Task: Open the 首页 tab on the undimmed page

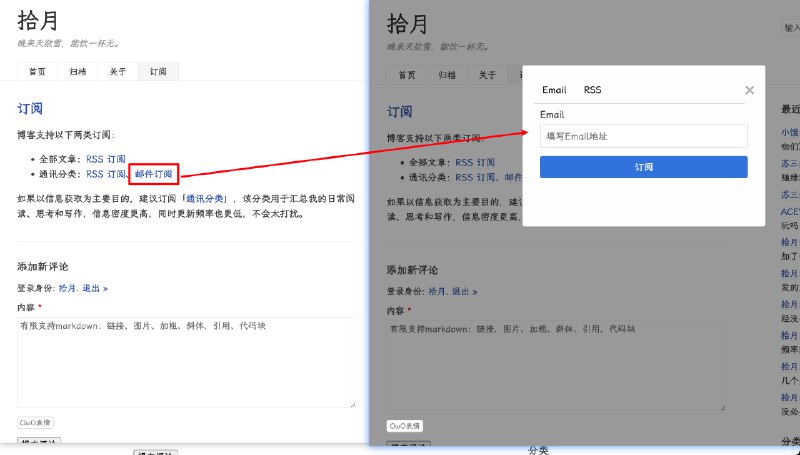Action: pos(37,72)
